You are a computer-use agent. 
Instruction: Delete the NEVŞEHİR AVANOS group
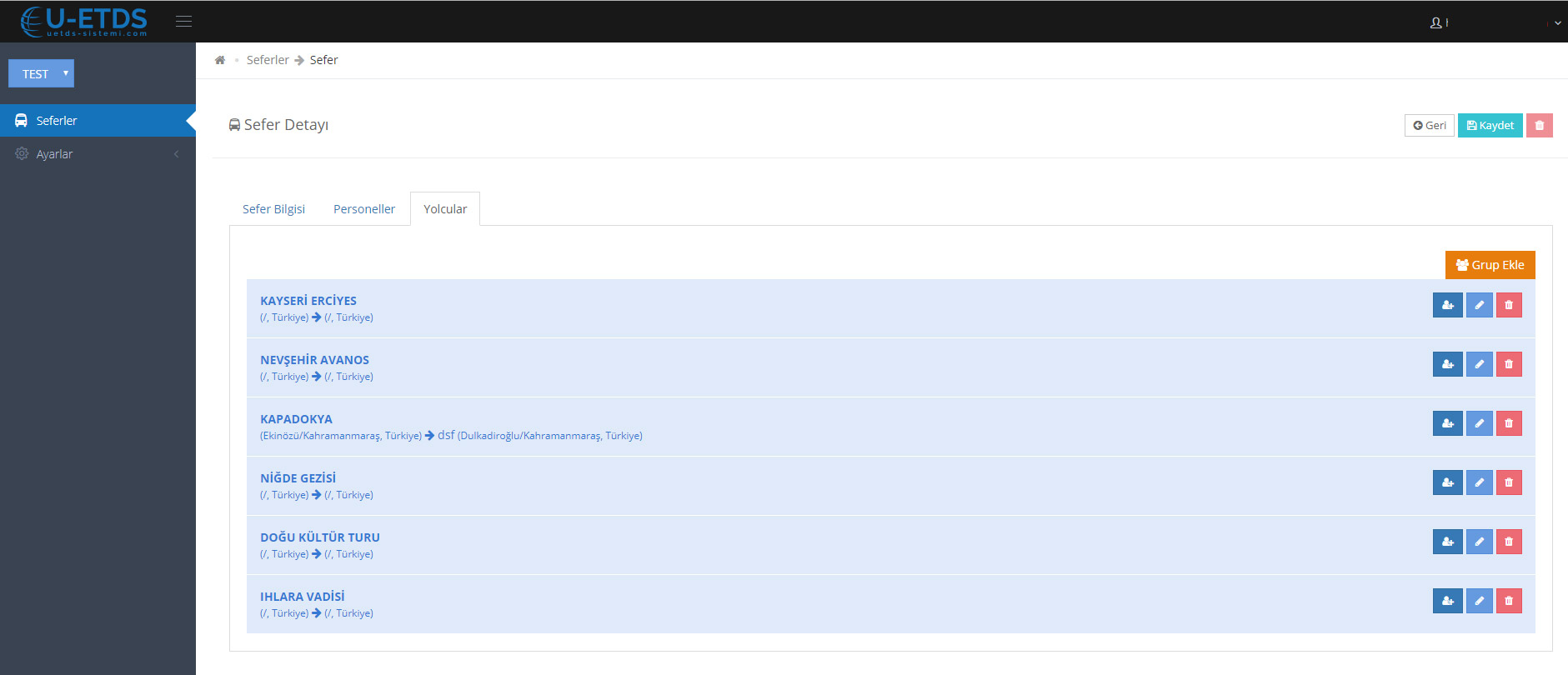tap(1509, 364)
